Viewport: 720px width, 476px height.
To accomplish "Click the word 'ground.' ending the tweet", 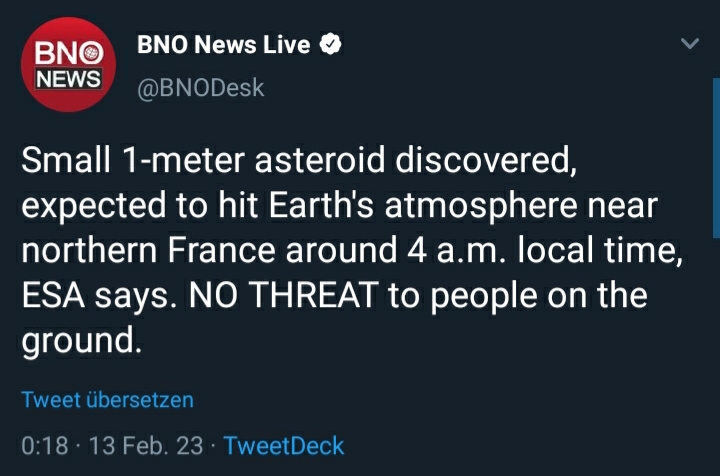I will (x=81, y=342).
